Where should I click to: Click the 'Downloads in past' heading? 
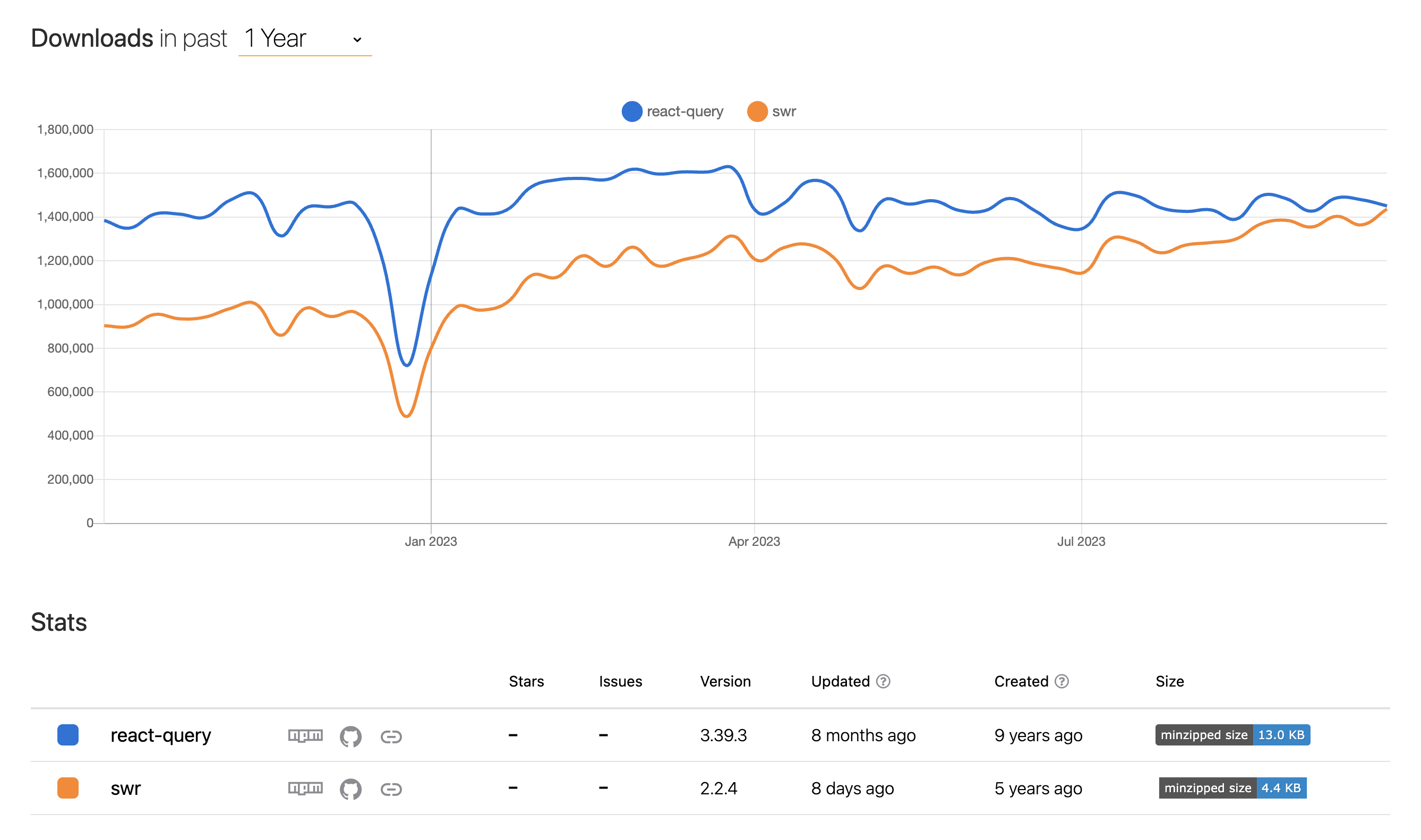coord(129,38)
